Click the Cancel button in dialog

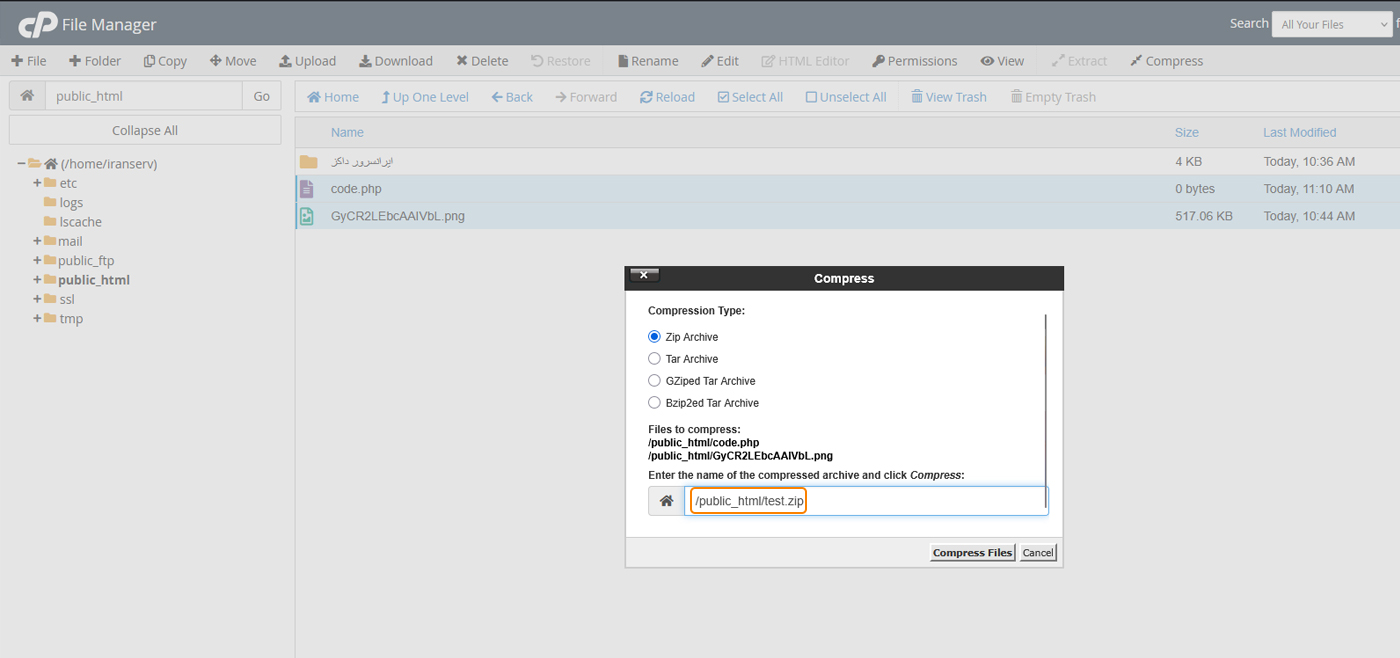(1038, 552)
